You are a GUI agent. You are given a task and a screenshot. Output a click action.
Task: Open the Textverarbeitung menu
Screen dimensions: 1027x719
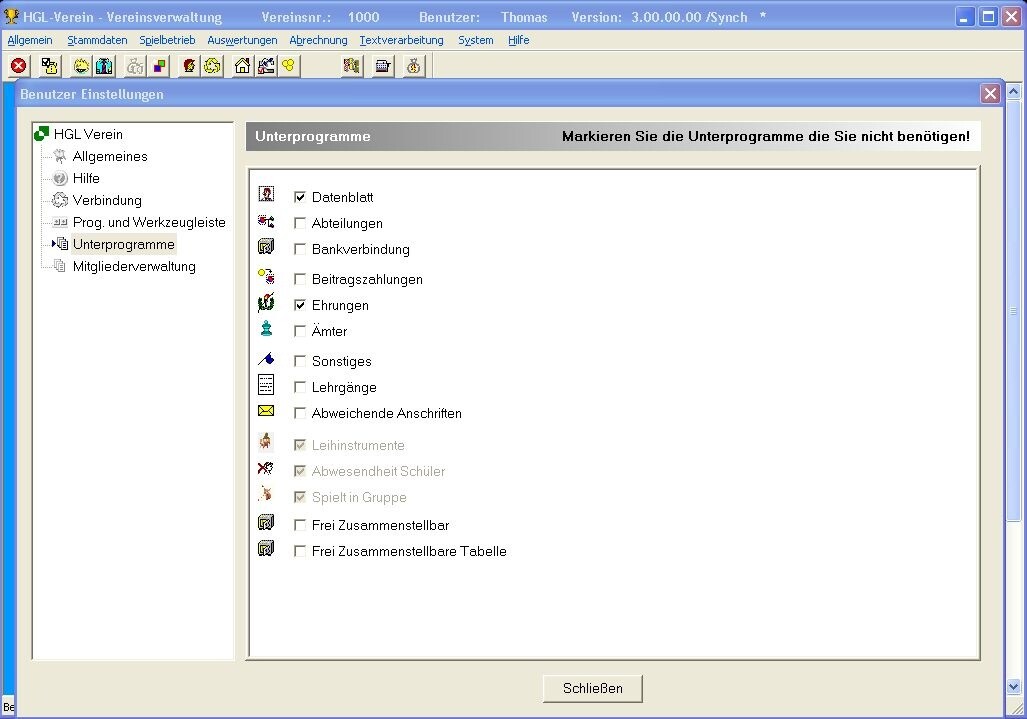tap(399, 40)
